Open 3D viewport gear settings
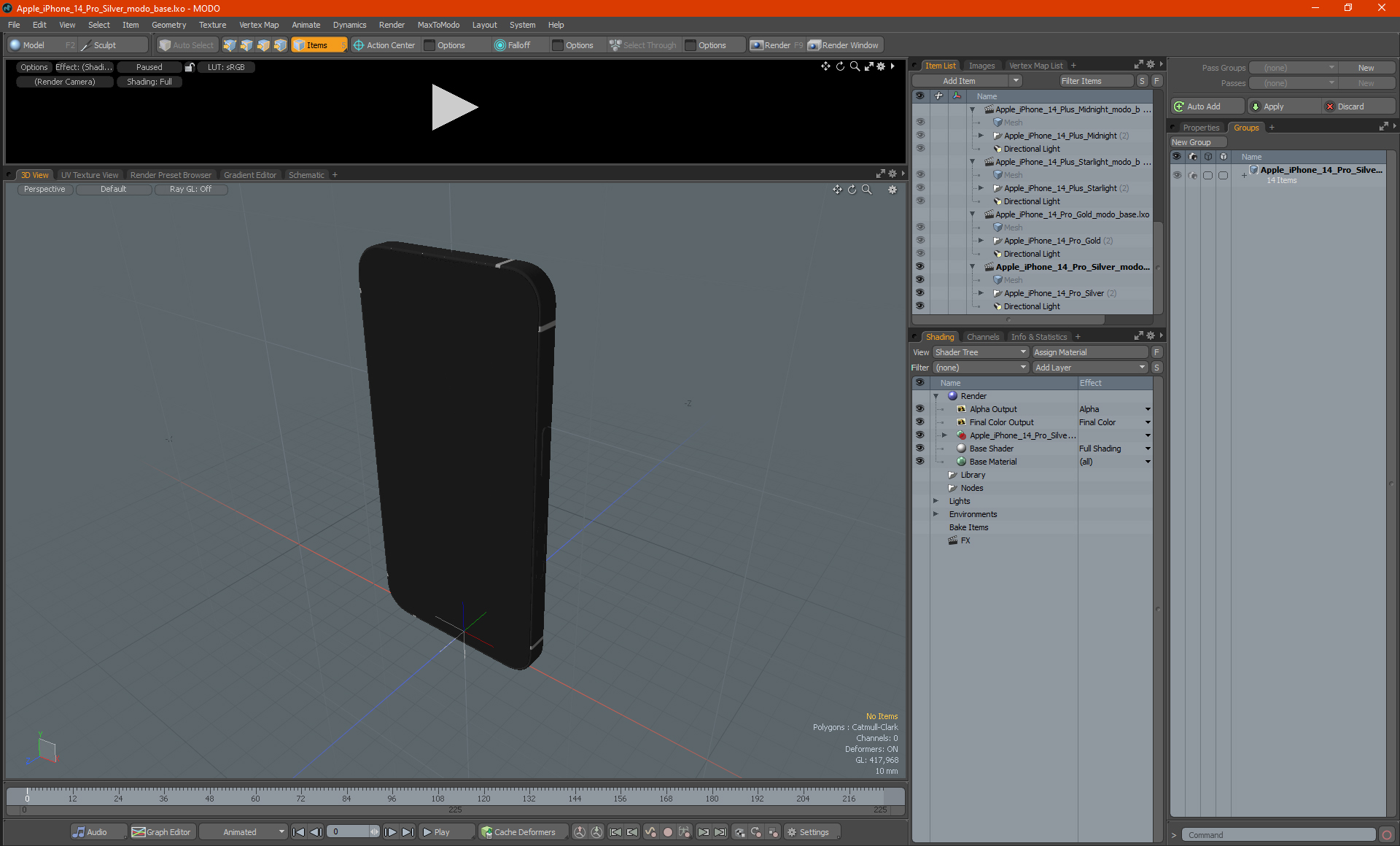Image resolution: width=1400 pixels, height=846 pixels. [x=892, y=190]
